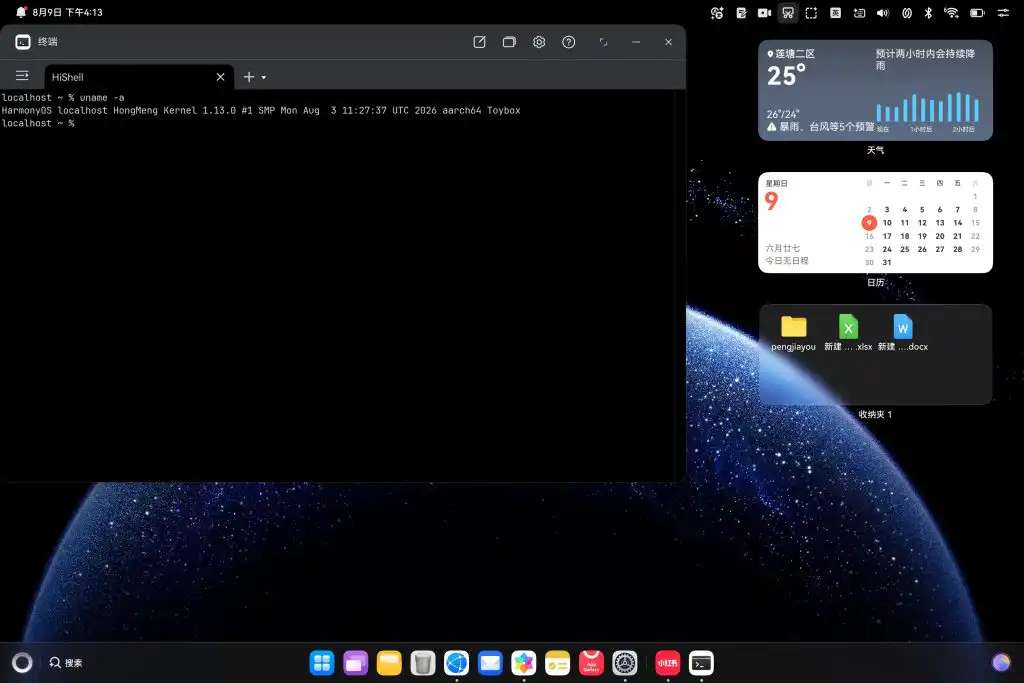This screenshot has height=683, width=1024.
Task: Open the weather widget showing 25°
Action: click(875, 90)
